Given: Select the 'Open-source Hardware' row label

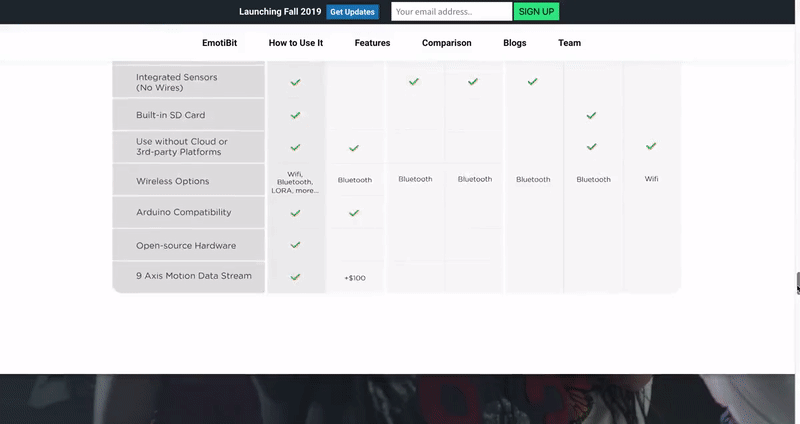Looking at the screenshot, I should click(x=186, y=245).
